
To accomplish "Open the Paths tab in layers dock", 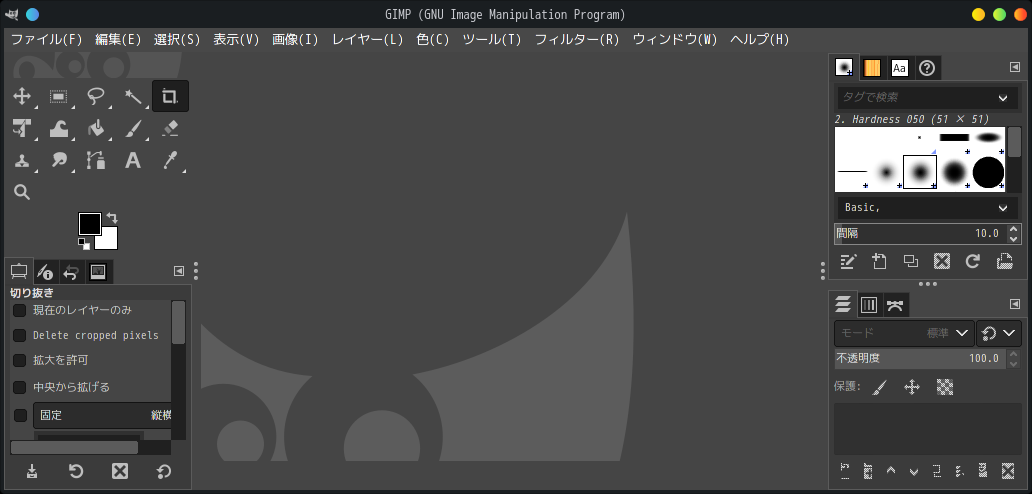I will point(895,305).
